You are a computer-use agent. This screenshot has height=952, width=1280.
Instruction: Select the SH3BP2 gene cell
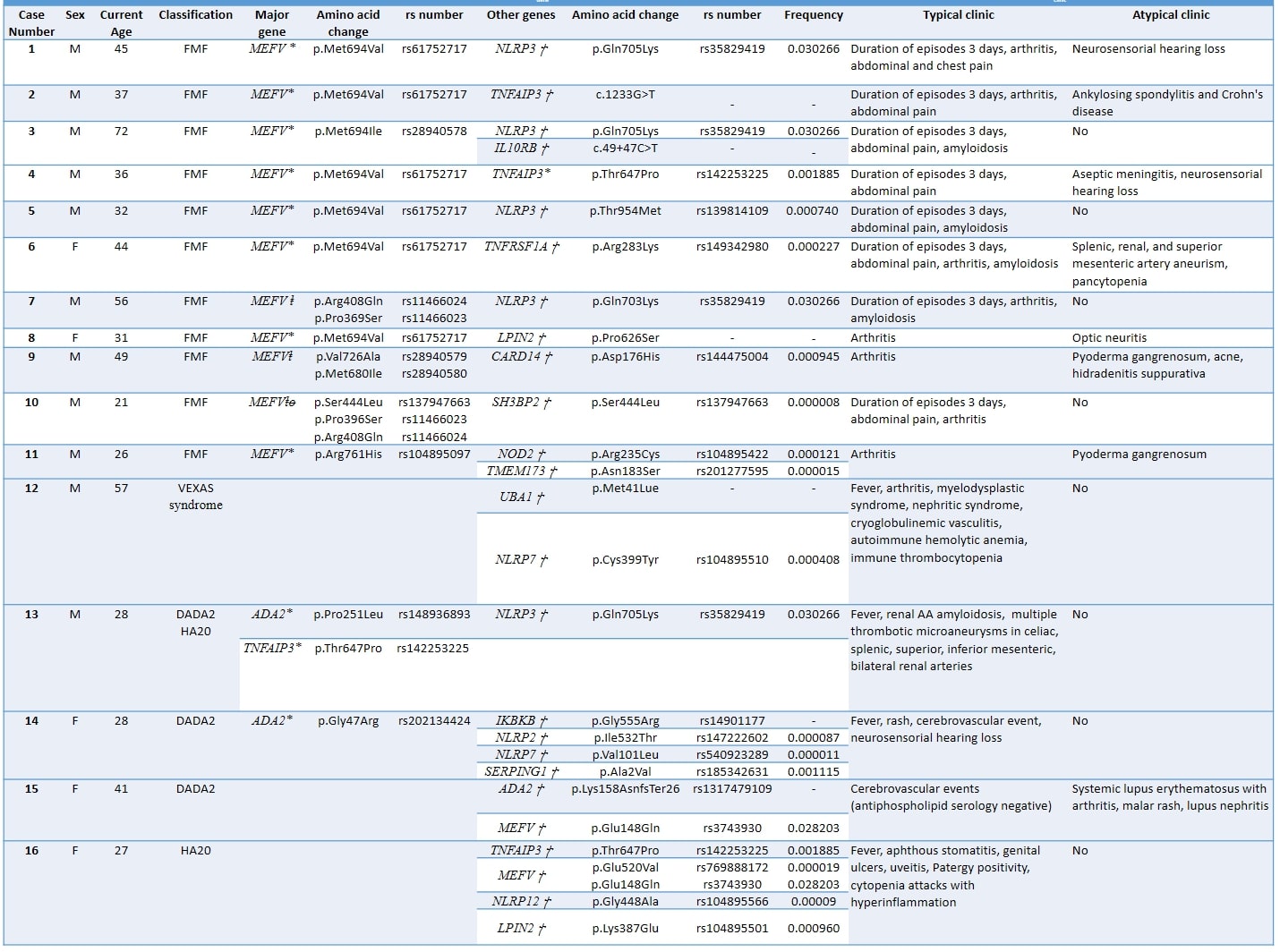click(521, 403)
